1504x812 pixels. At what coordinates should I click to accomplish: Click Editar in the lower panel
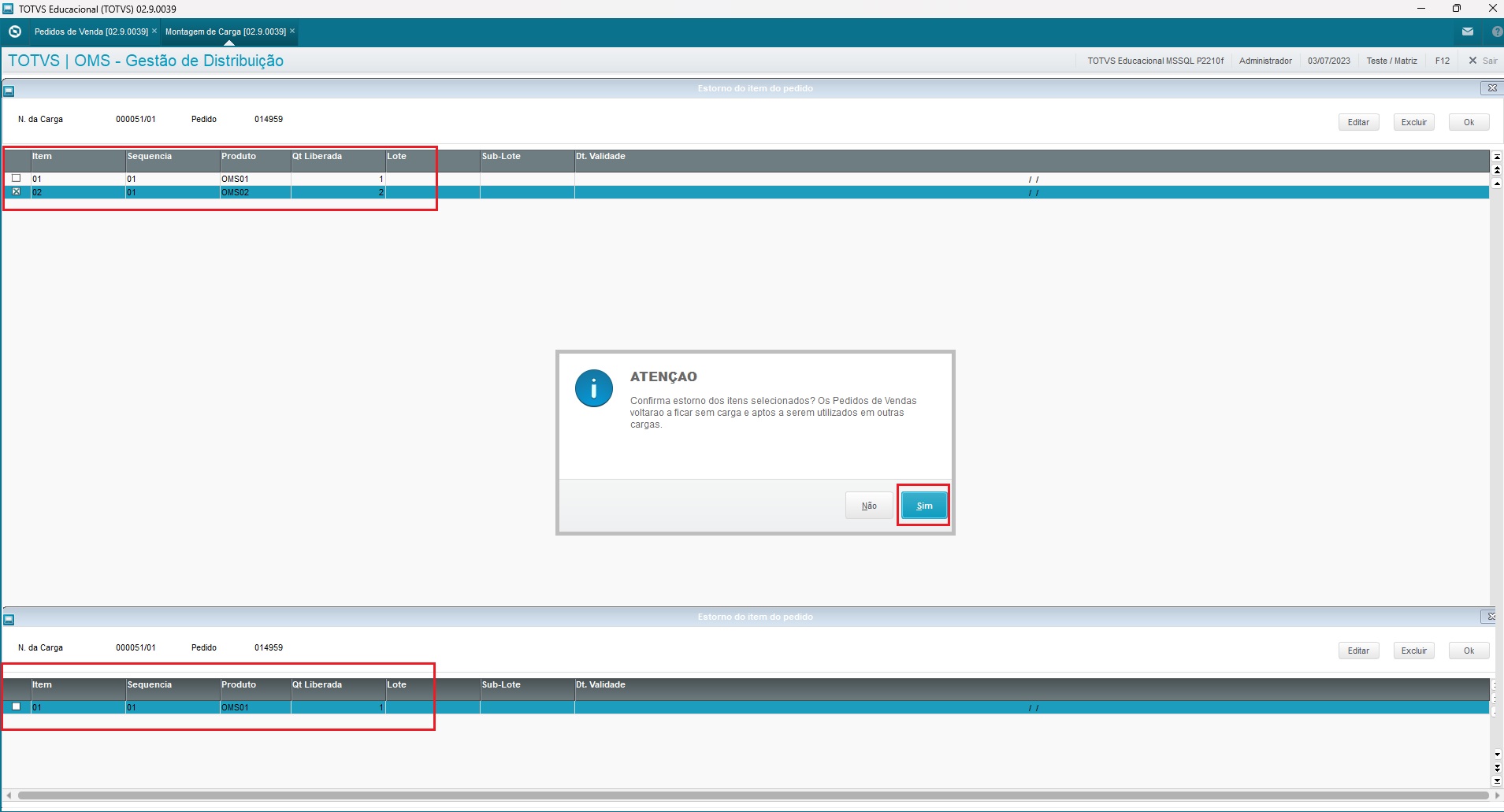[x=1358, y=651]
